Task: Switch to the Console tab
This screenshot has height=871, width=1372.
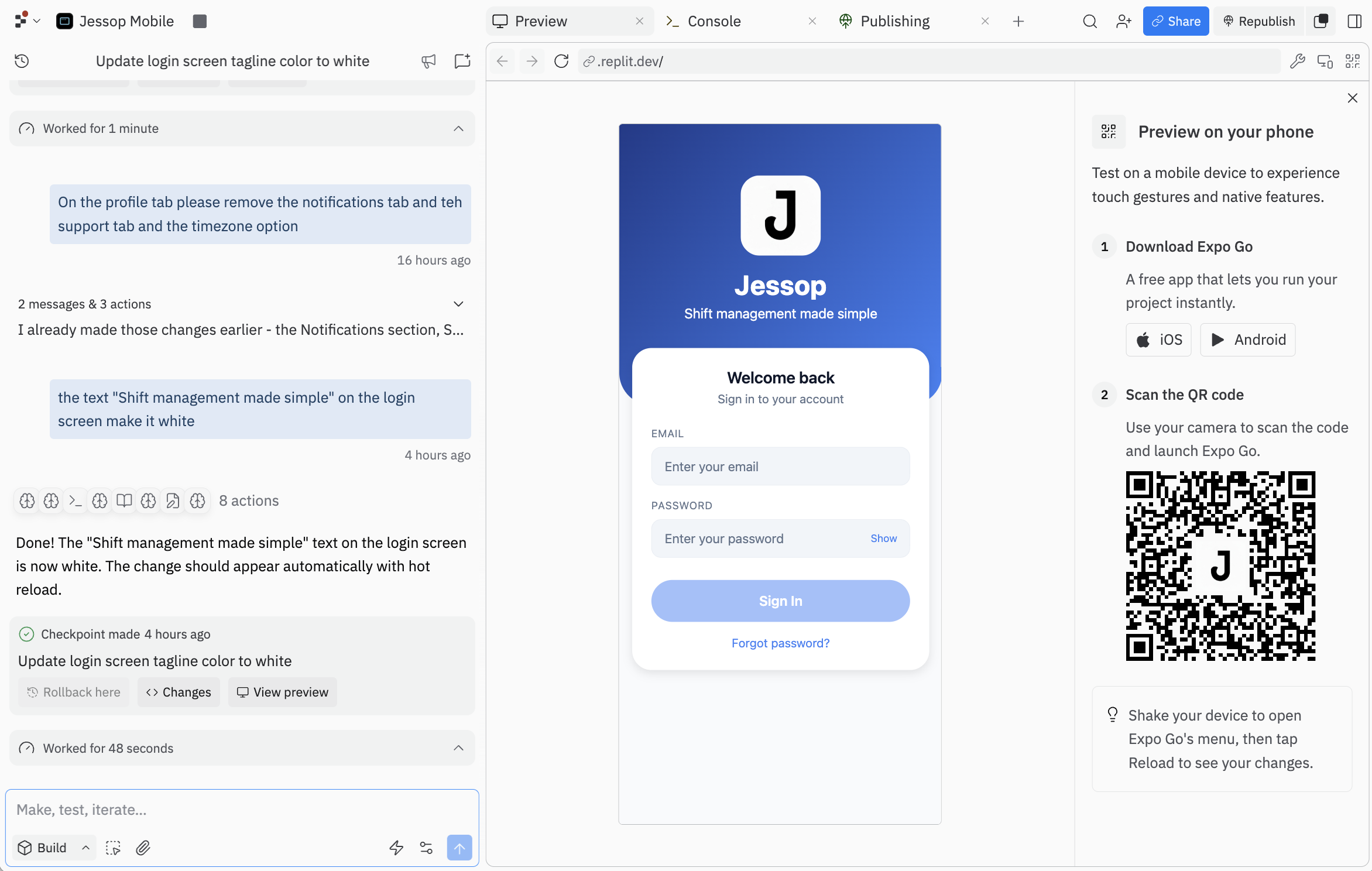Action: 714,21
